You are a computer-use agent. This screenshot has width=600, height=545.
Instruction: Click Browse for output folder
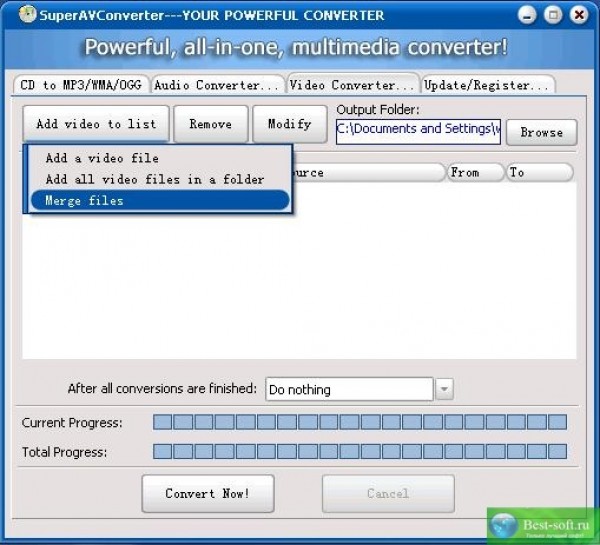(541, 132)
